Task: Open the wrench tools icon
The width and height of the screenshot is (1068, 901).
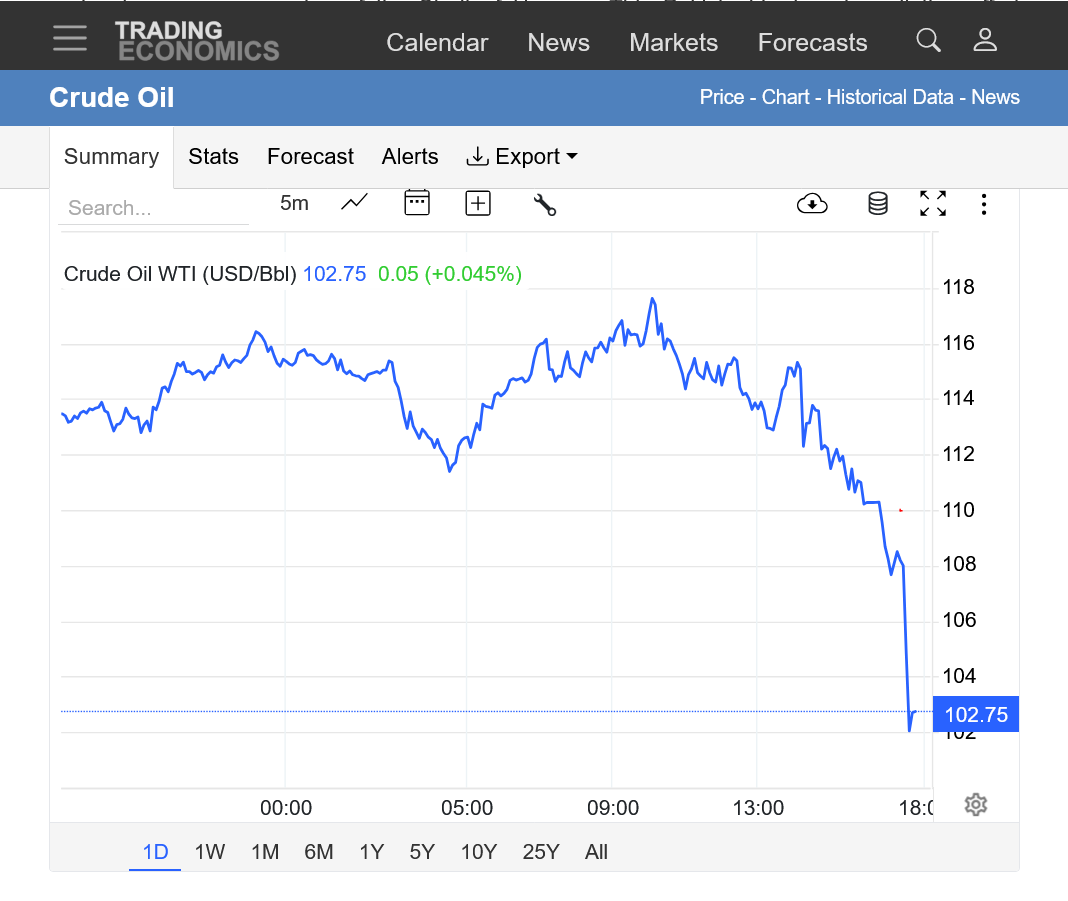Action: [x=544, y=204]
